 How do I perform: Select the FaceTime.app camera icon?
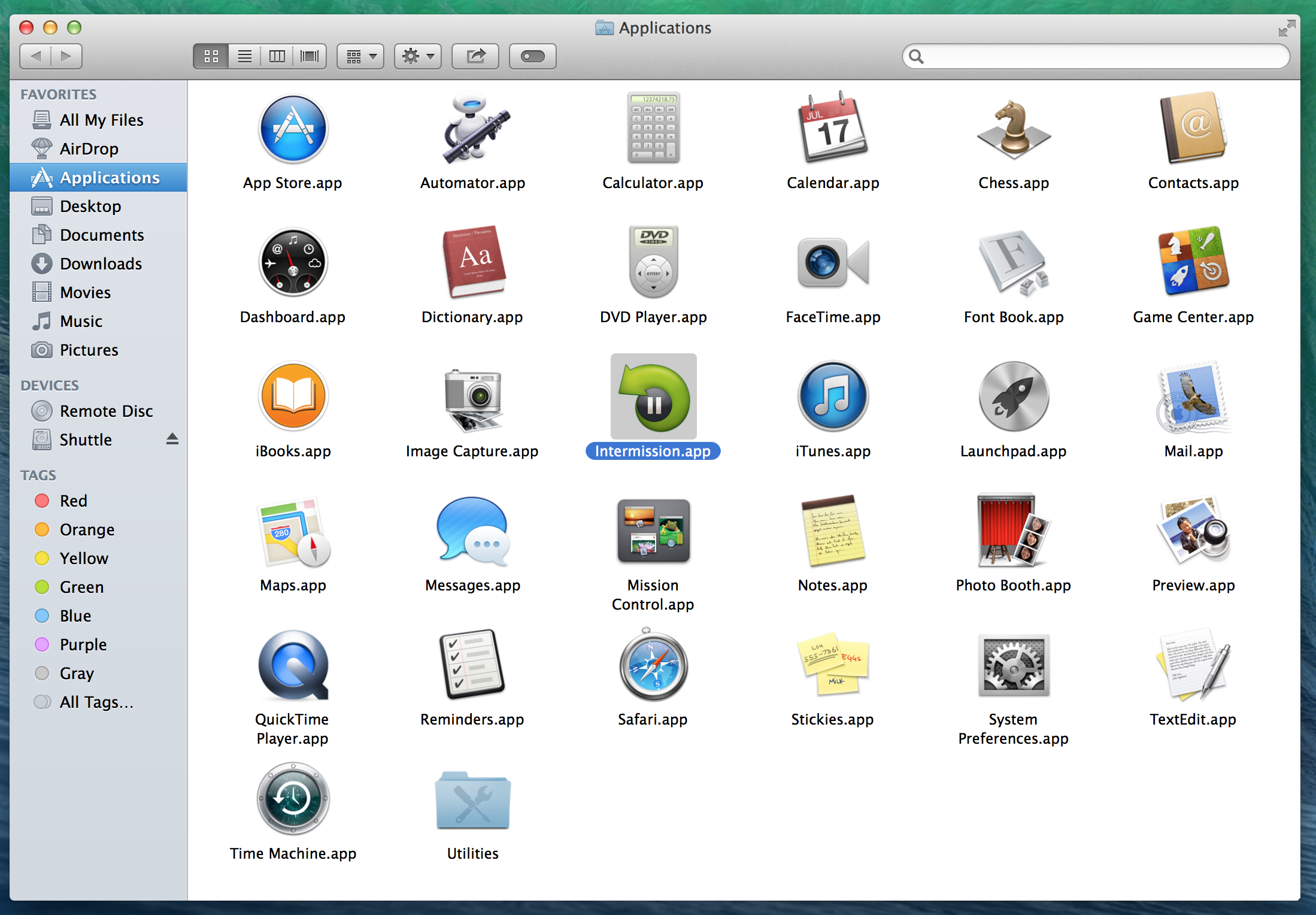click(x=833, y=262)
